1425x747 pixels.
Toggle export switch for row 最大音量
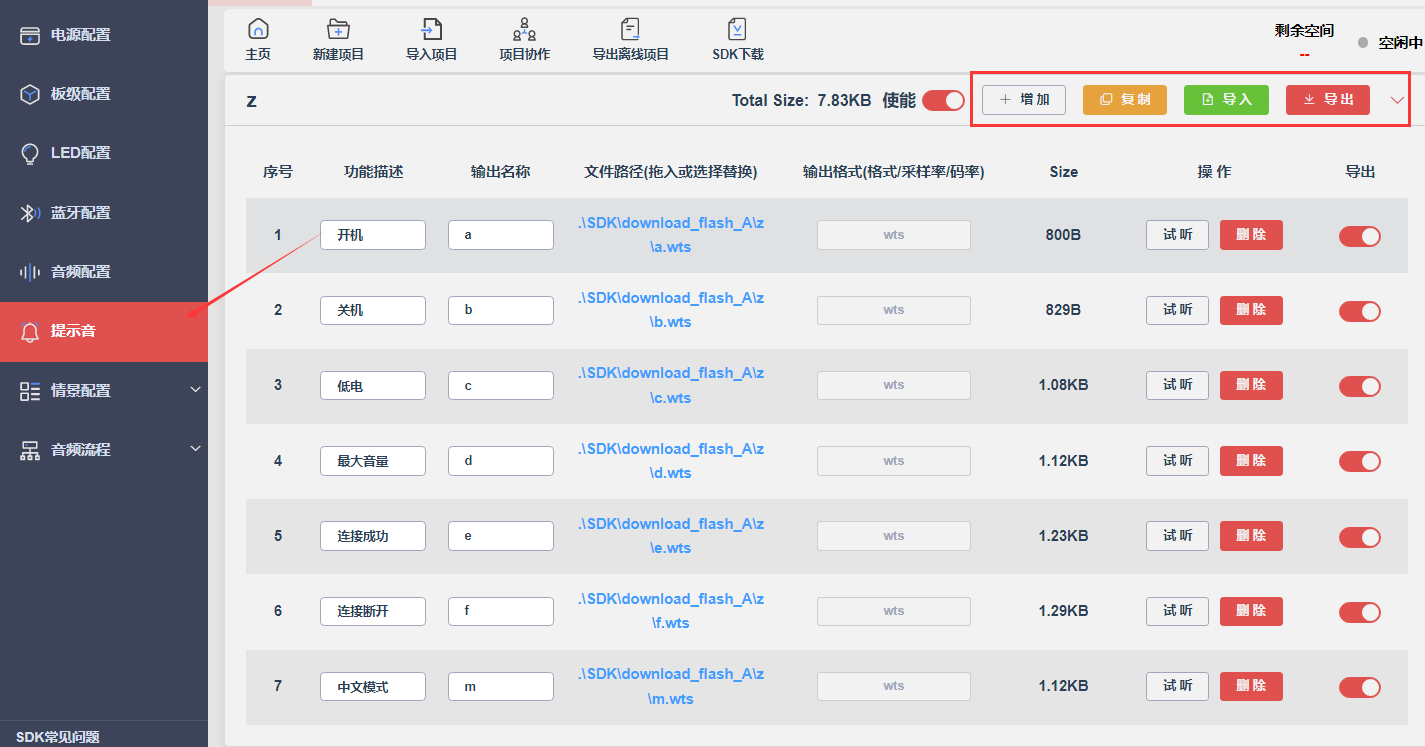(1360, 461)
